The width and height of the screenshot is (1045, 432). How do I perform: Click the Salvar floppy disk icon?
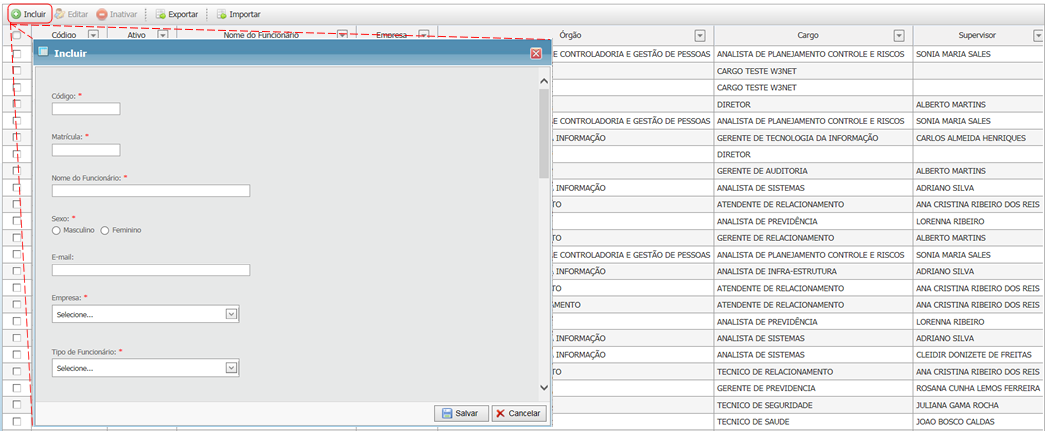click(445, 413)
